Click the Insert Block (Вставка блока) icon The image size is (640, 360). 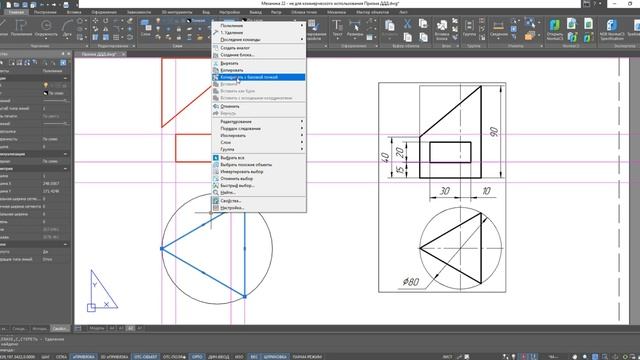click(x=442, y=29)
